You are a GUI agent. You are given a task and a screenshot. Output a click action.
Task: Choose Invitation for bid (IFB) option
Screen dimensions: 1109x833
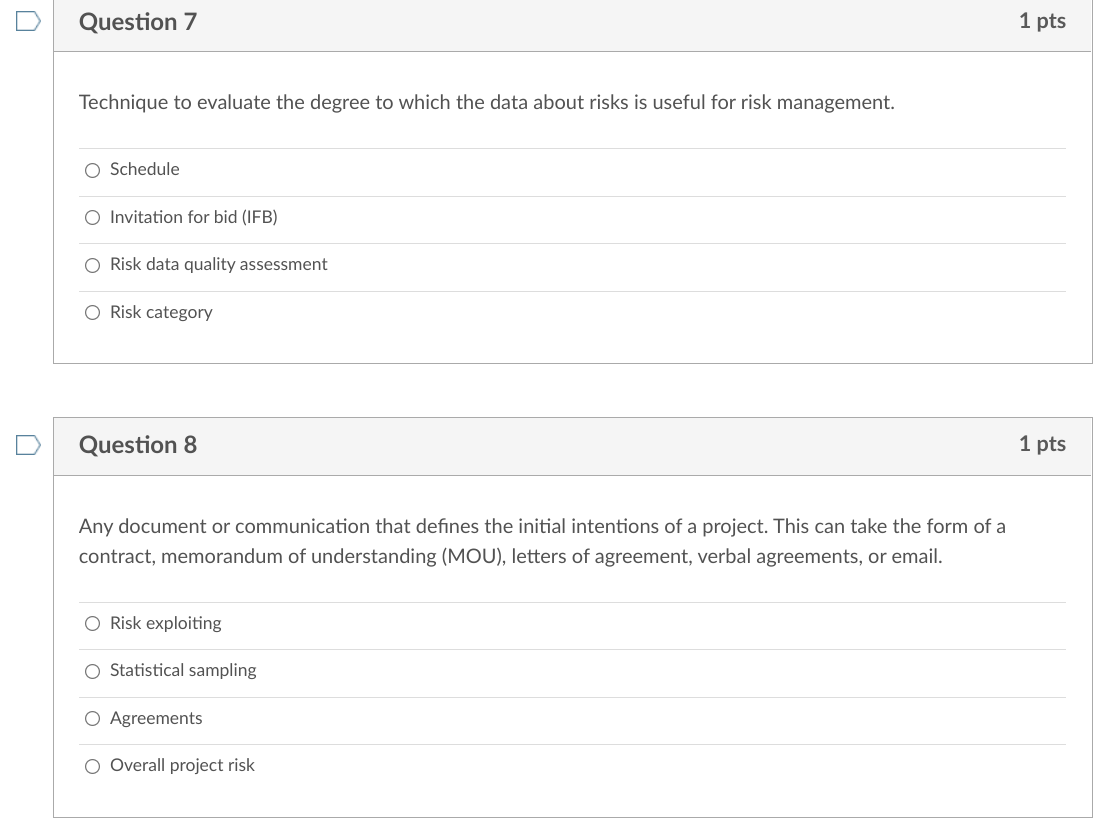point(92,217)
